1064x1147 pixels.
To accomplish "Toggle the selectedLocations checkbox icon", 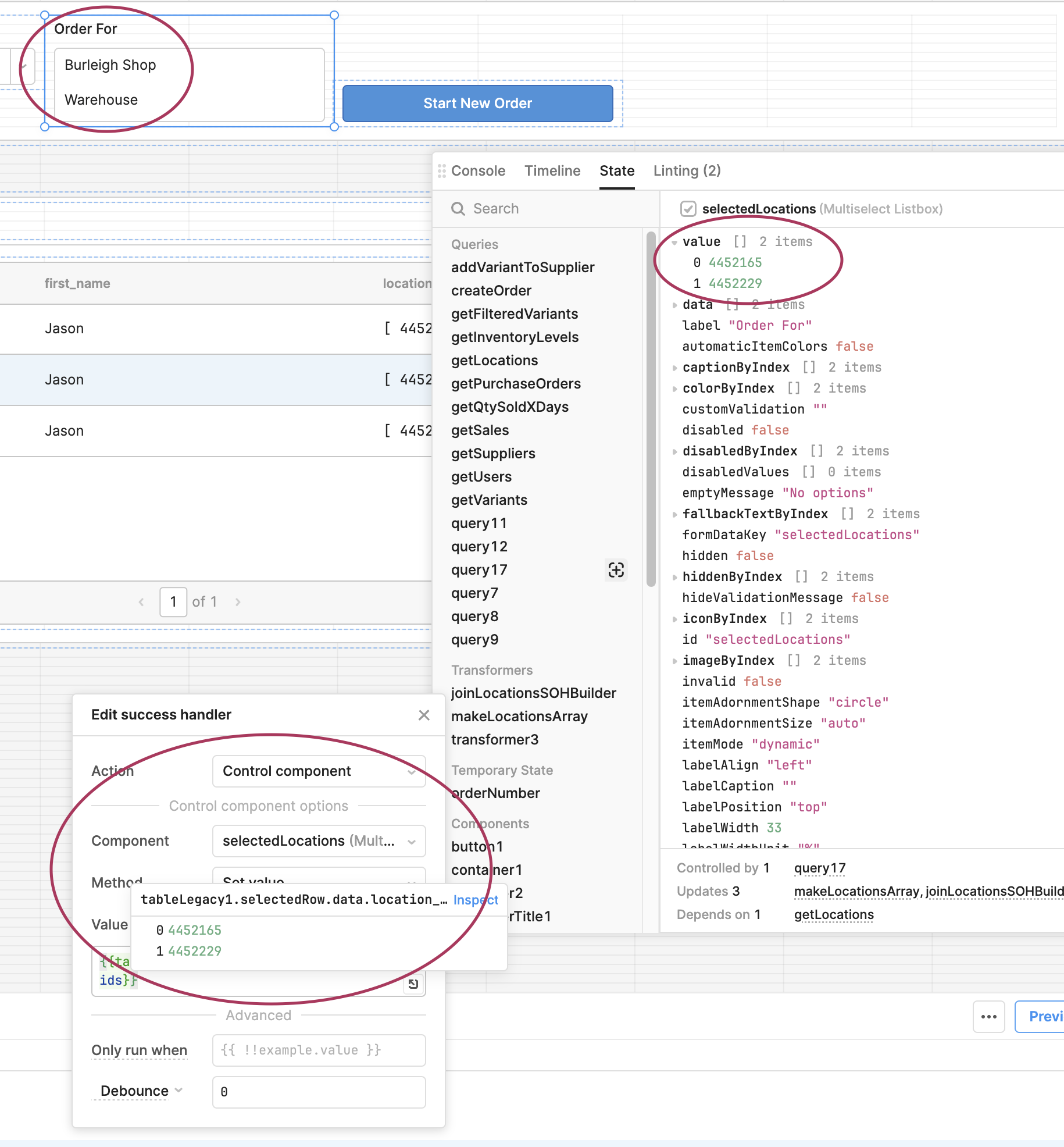I will (x=688, y=209).
